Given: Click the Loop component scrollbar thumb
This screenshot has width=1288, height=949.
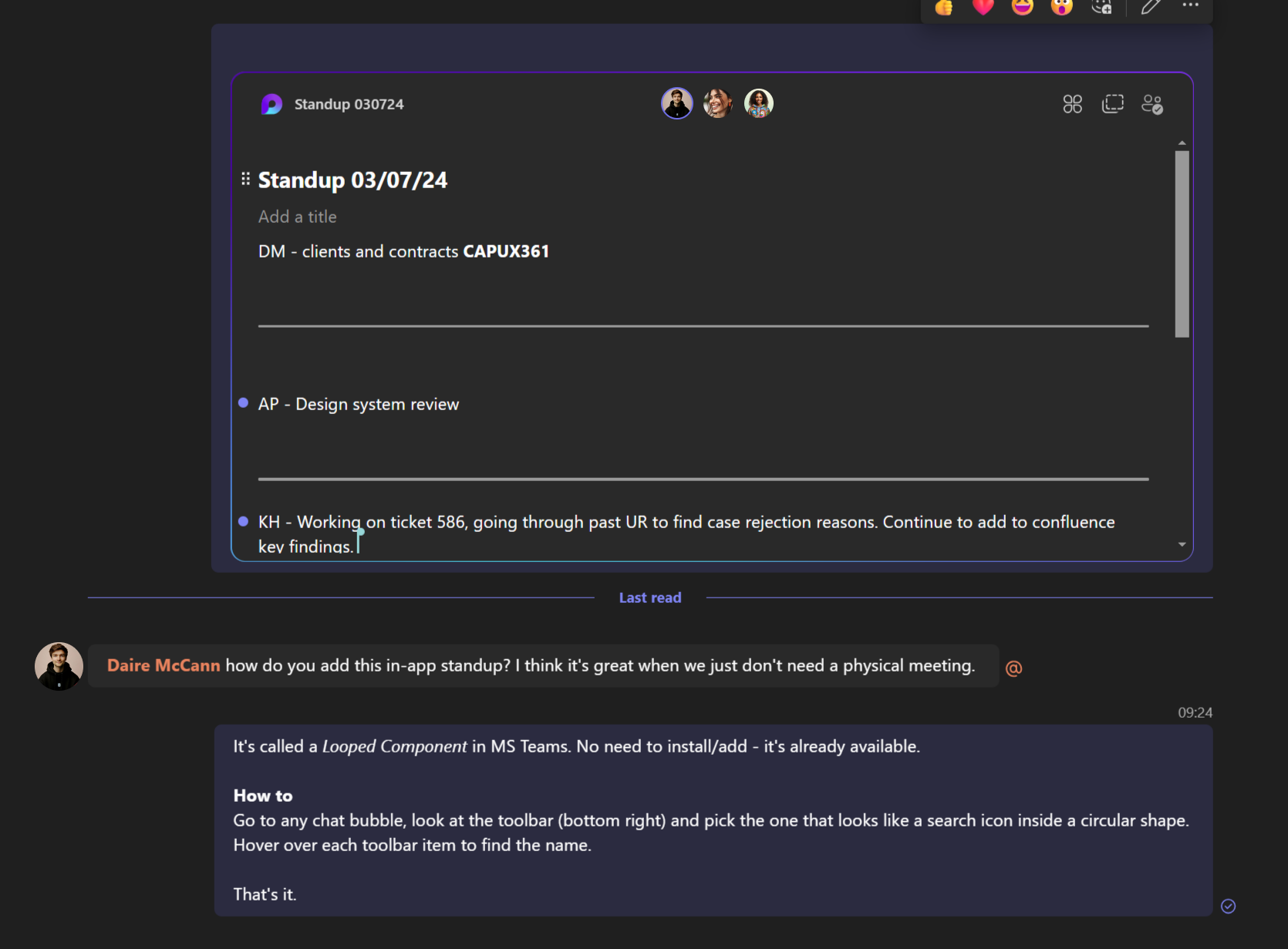Looking at the screenshot, I should point(1182,244).
